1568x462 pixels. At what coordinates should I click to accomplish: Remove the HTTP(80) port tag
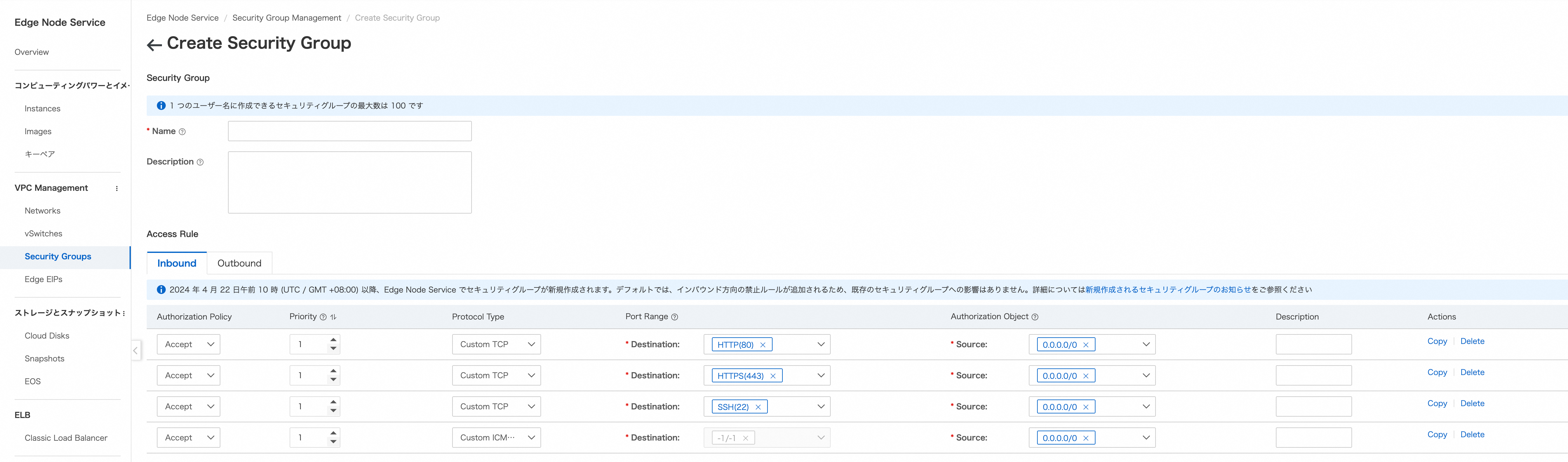point(763,345)
